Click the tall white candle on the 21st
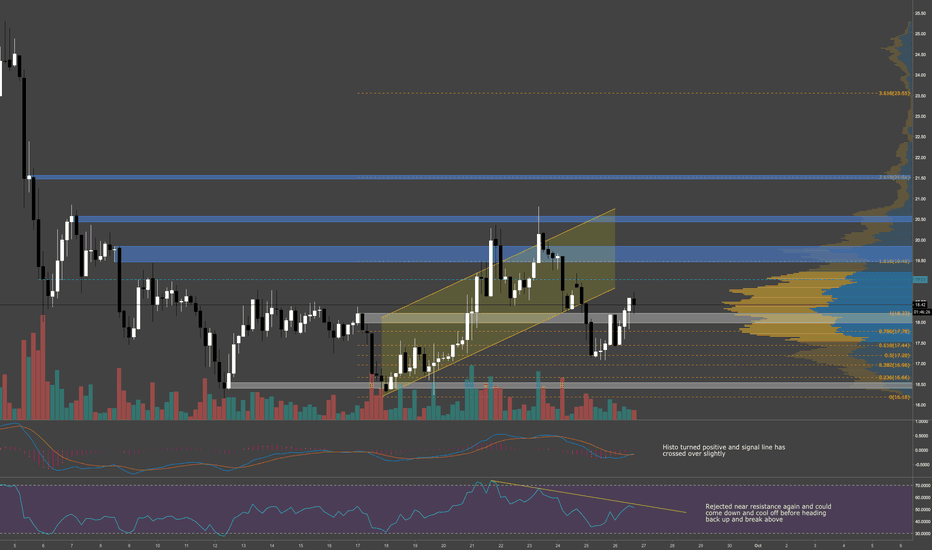Image resolution: width=932 pixels, height=550 pixels. 491,268
